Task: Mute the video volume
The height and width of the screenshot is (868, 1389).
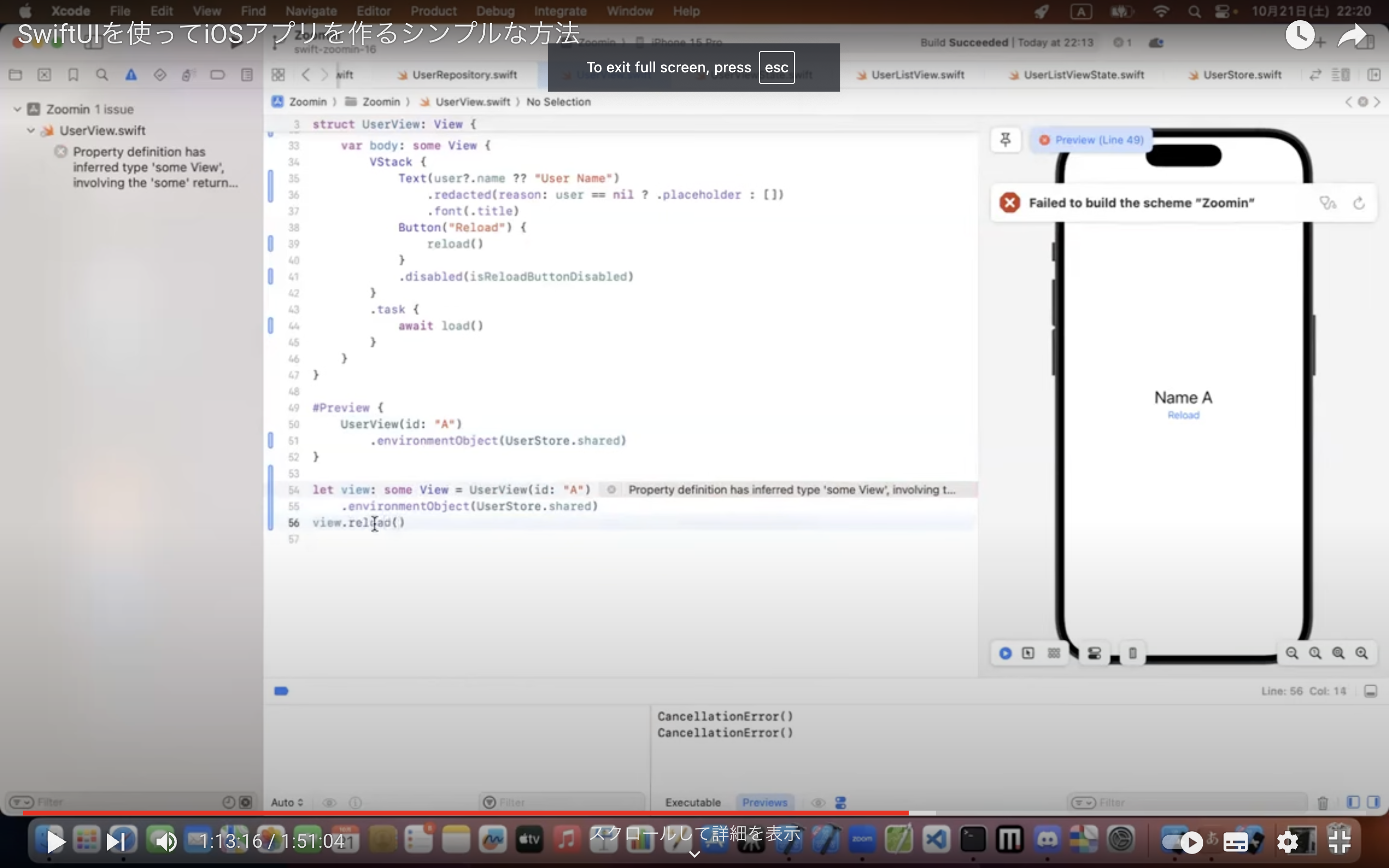Action: pyautogui.click(x=165, y=842)
